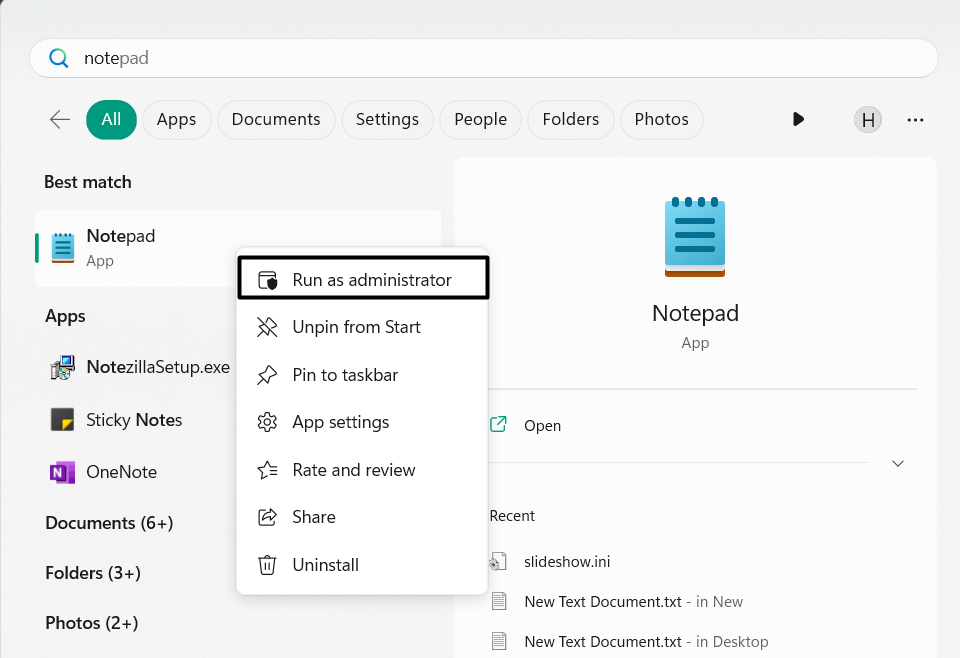Select Uninstall in the context menu
This screenshot has width=960, height=658.
(x=325, y=565)
